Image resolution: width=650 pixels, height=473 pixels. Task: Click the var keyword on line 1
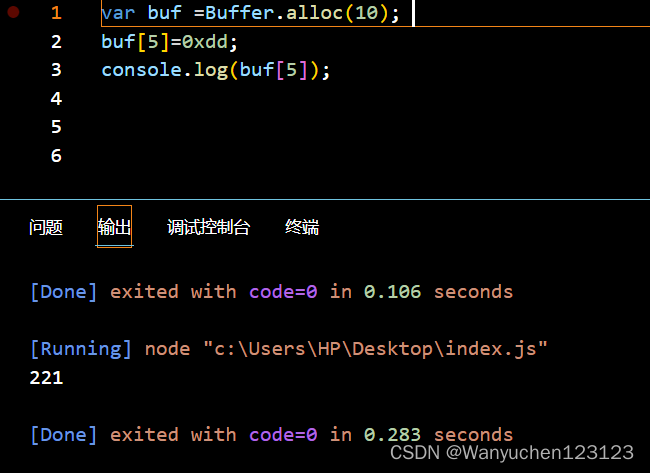tap(119, 13)
